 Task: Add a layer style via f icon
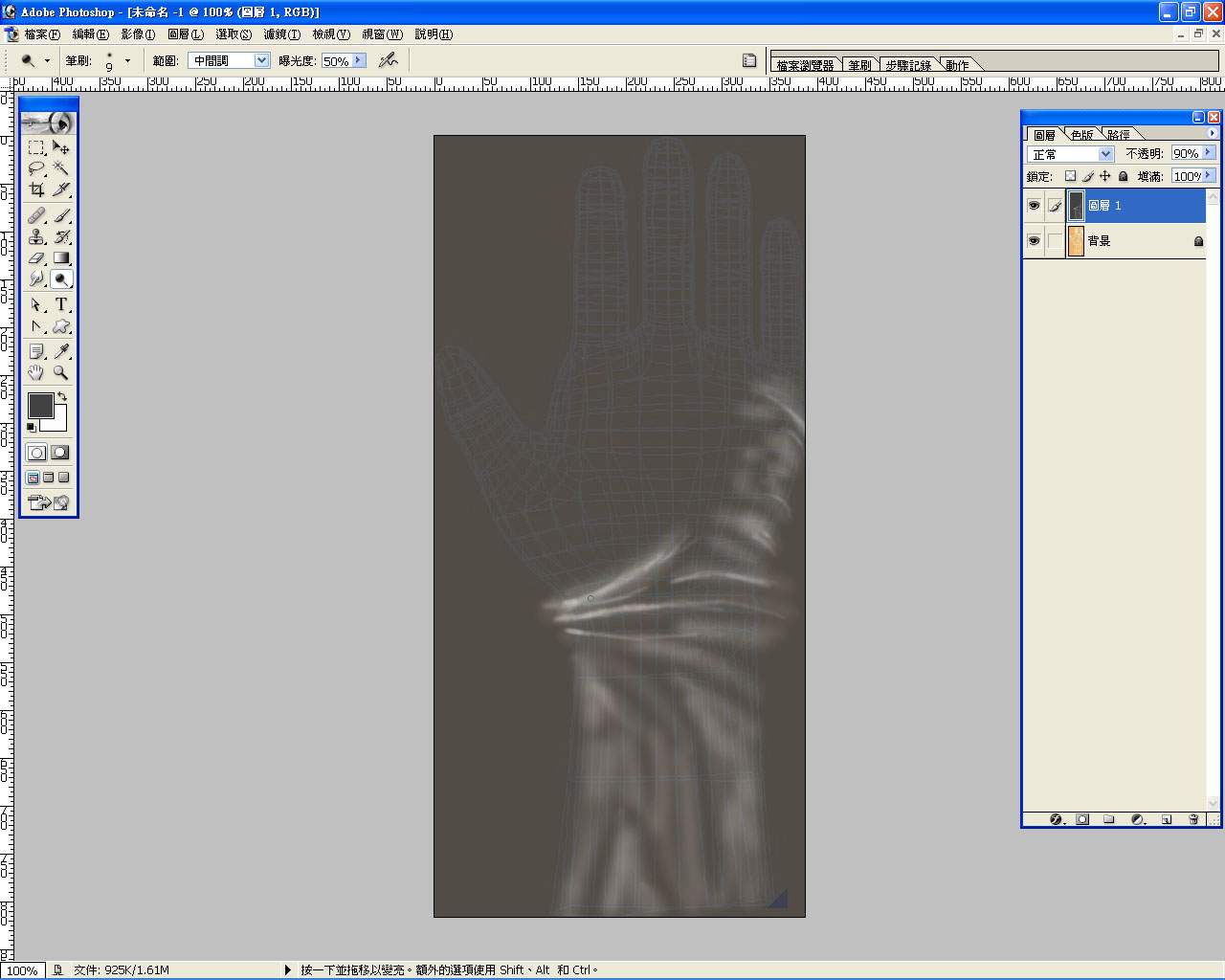[x=1057, y=819]
